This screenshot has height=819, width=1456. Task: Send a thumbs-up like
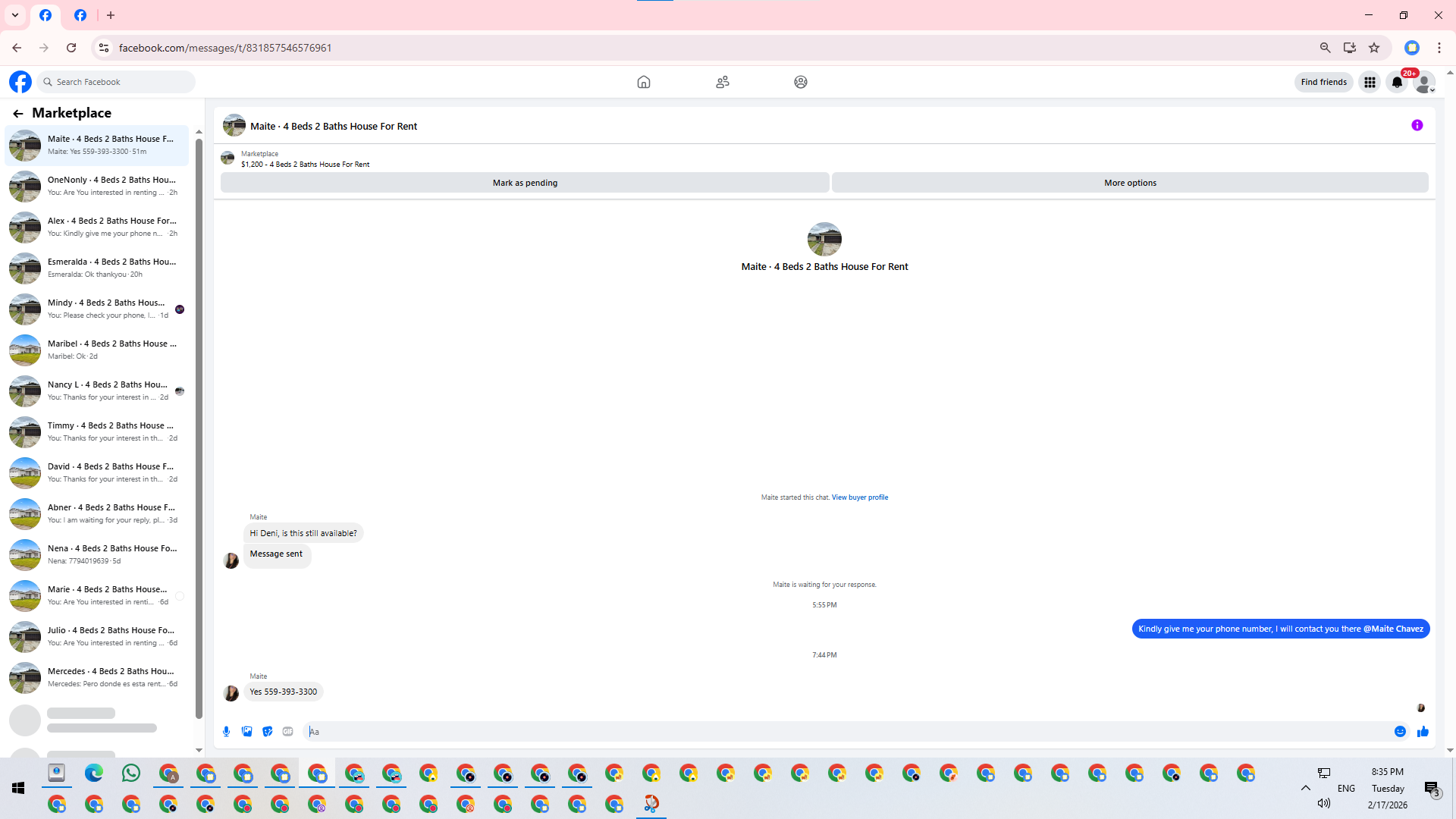(1423, 732)
